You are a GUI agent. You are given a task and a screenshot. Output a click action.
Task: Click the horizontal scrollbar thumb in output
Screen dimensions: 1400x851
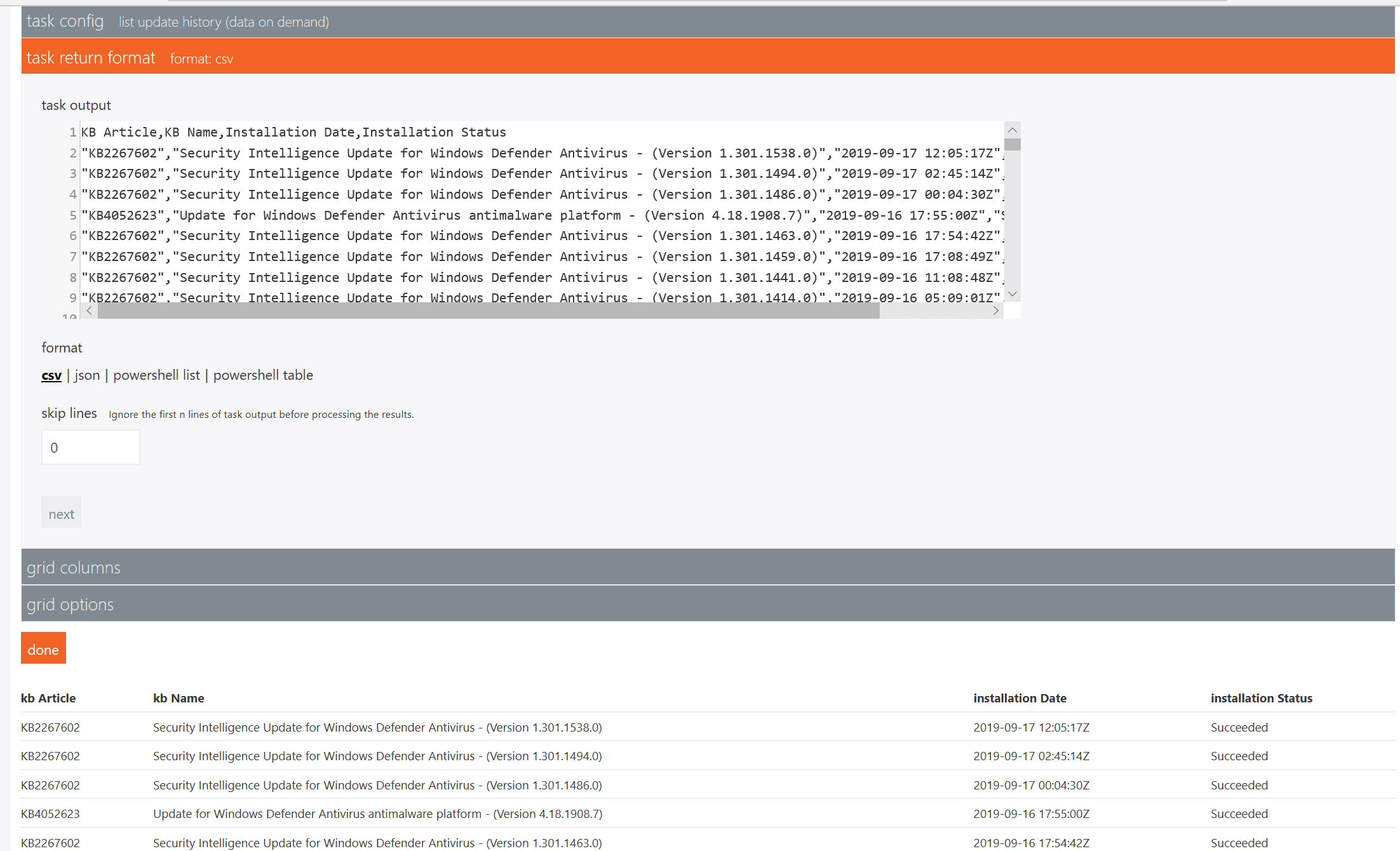pos(488,311)
